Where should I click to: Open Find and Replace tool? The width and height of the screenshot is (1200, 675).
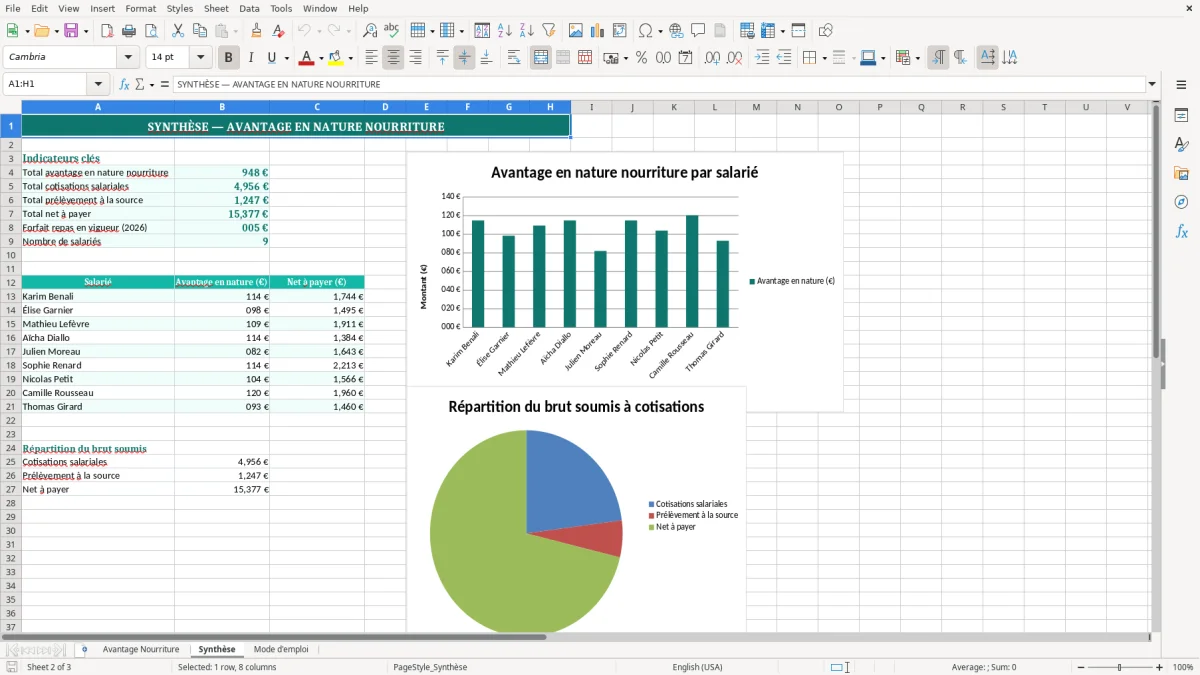click(370, 31)
